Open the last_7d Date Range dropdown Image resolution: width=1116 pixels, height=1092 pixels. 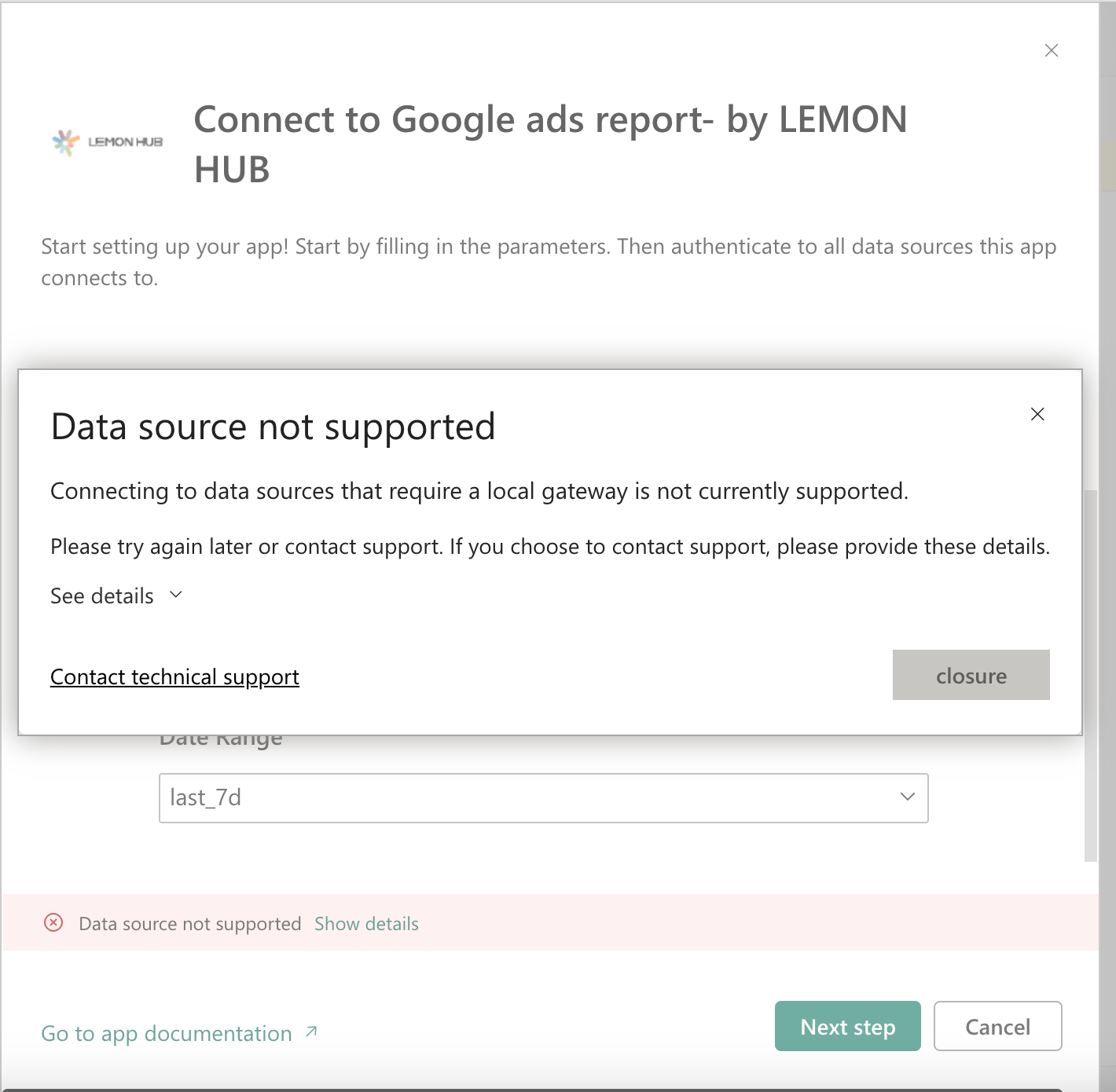coord(544,798)
